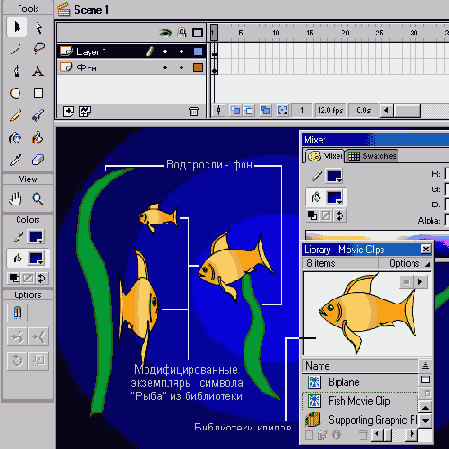Switch to the Mixer tab
Image resolution: width=449 pixels, height=449 pixels.
325,156
